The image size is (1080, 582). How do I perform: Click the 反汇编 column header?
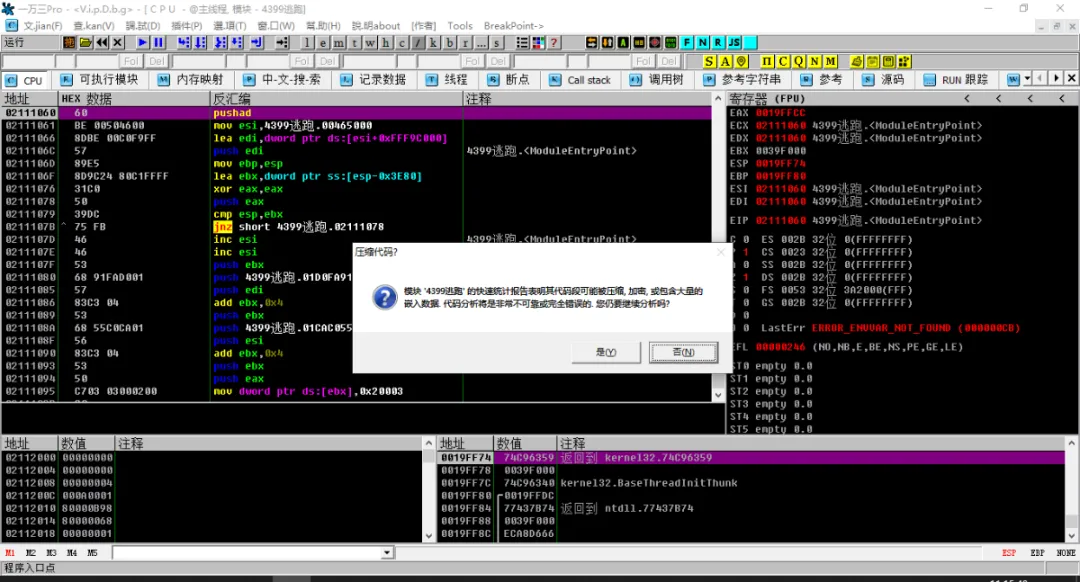pos(336,99)
